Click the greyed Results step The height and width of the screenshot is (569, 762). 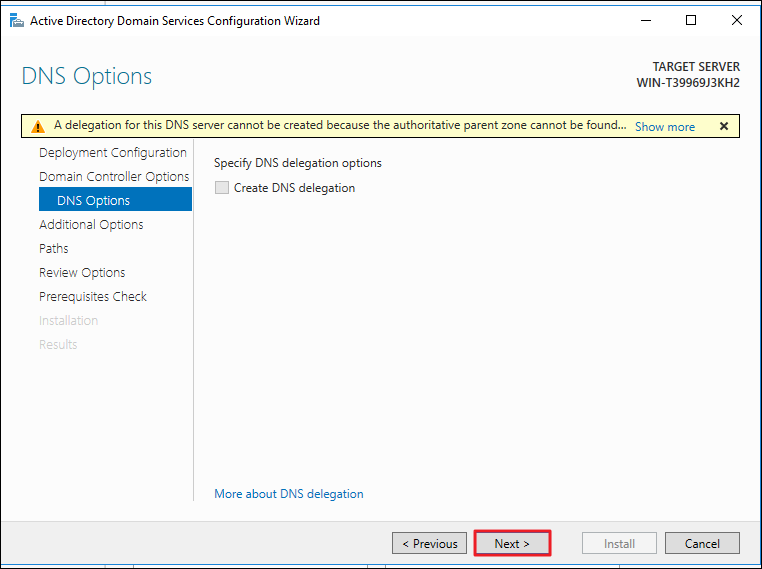click(x=58, y=345)
